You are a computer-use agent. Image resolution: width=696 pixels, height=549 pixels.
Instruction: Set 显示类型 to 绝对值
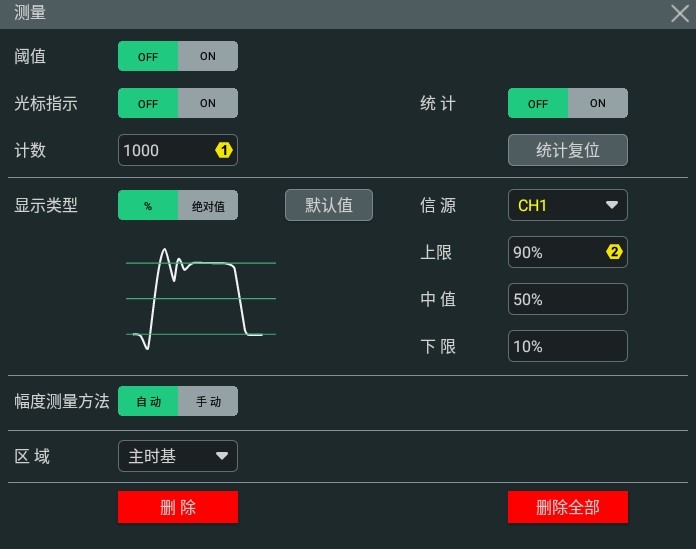point(208,206)
